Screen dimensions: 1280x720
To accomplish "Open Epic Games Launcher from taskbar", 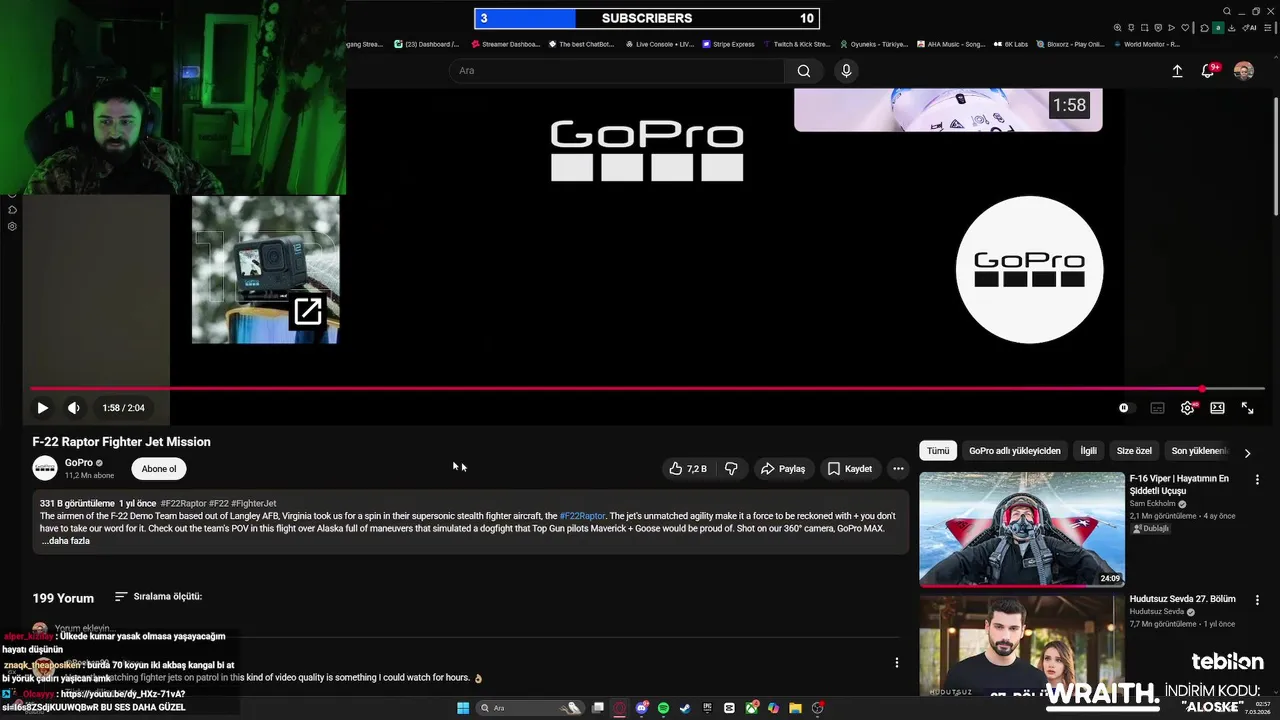I will pos(707,708).
